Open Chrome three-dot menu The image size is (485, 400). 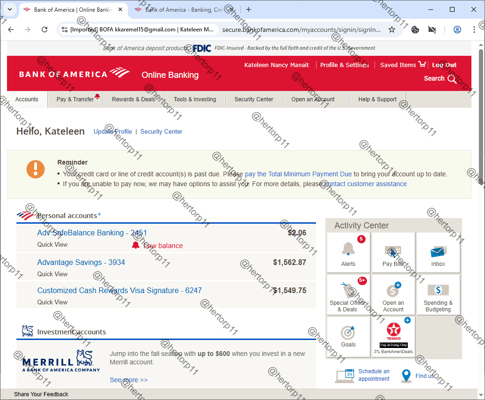click(x=474, y=30)
